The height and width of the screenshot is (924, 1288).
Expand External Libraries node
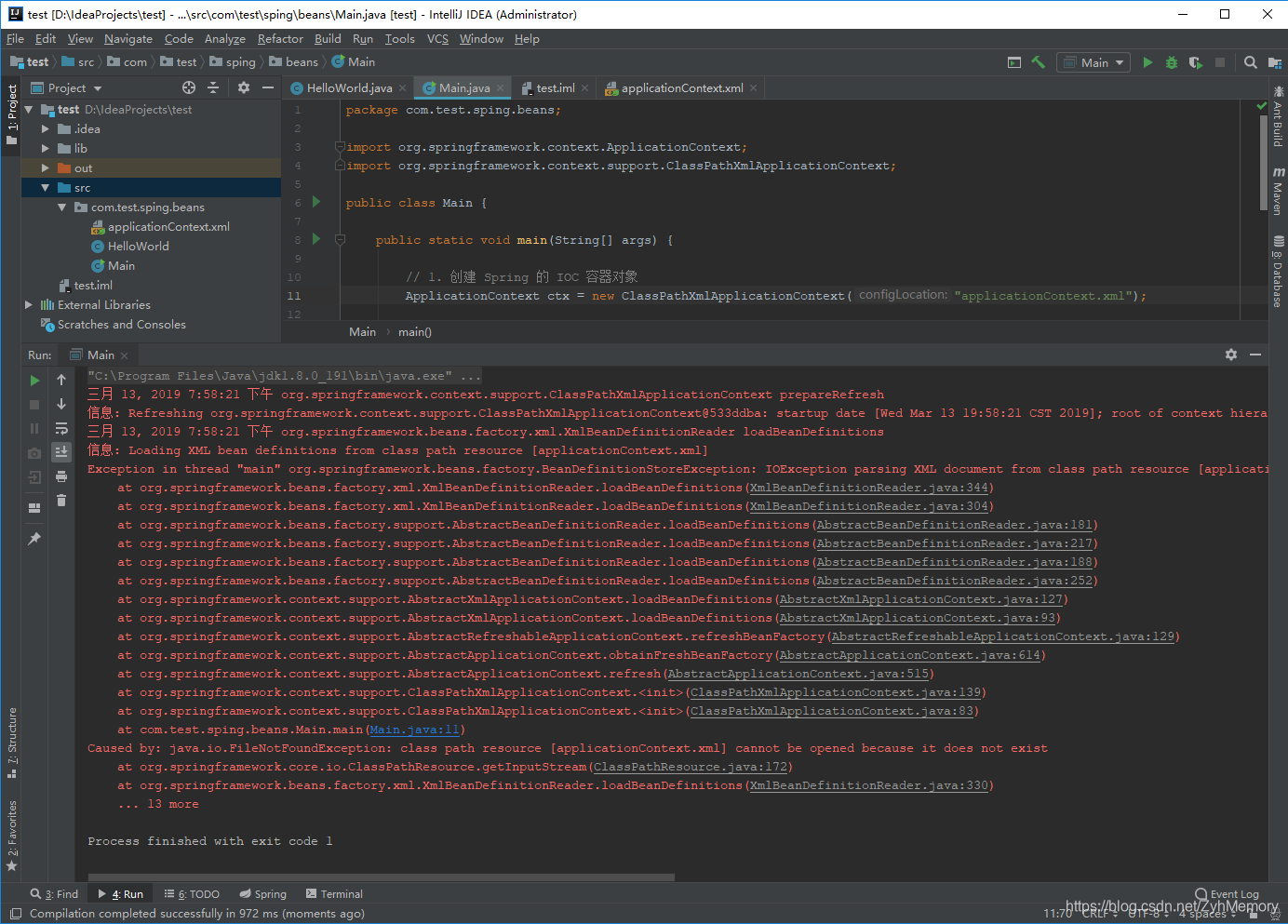click(29, 304)
